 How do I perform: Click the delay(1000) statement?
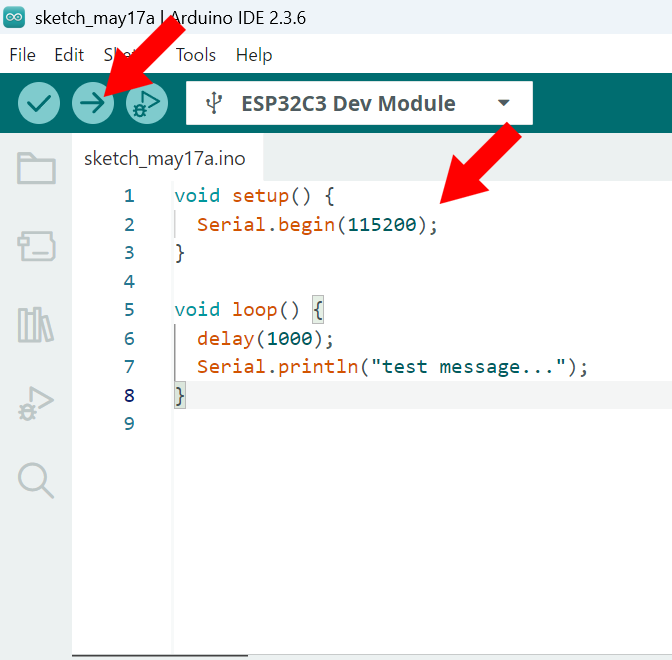(265, 339)
